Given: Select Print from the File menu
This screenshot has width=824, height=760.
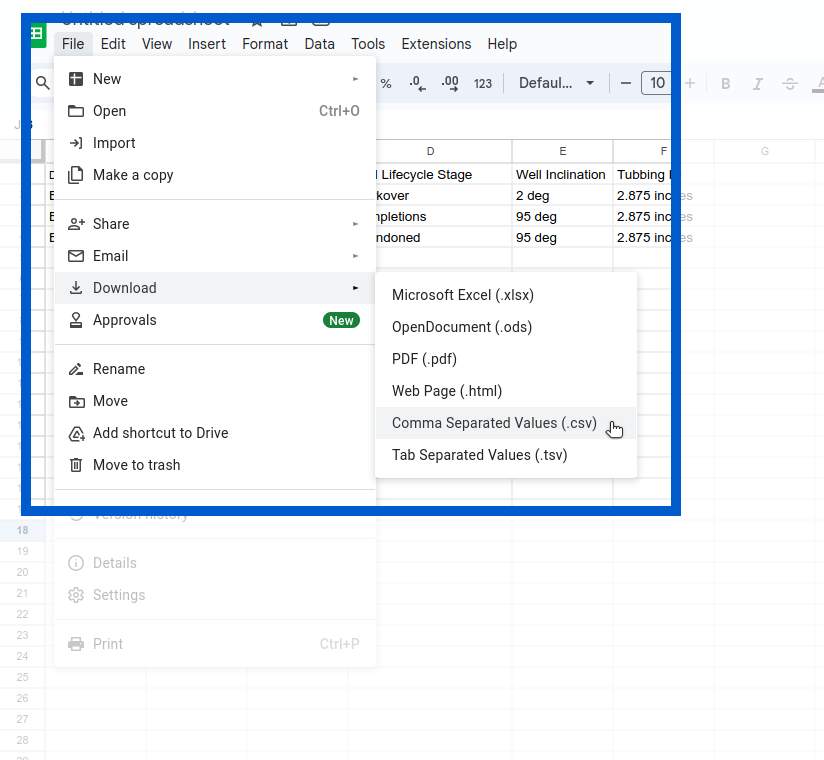Looking at the screenshot, I should (x=107, y=644).
